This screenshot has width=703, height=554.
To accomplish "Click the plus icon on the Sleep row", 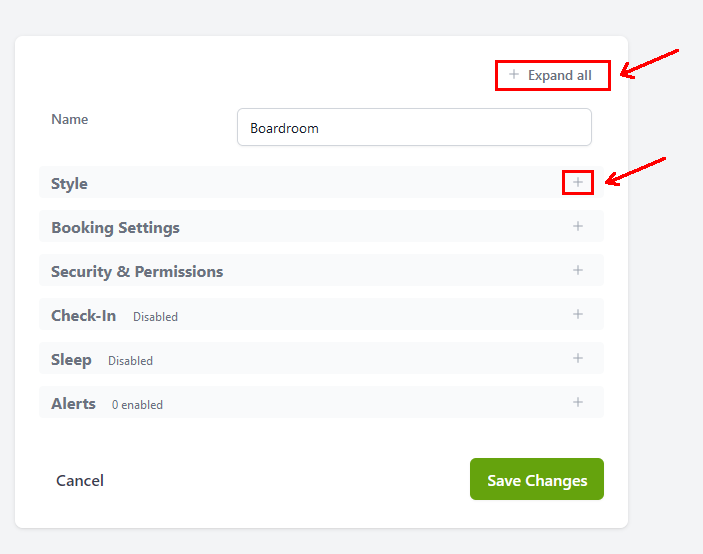I will 578,358.
